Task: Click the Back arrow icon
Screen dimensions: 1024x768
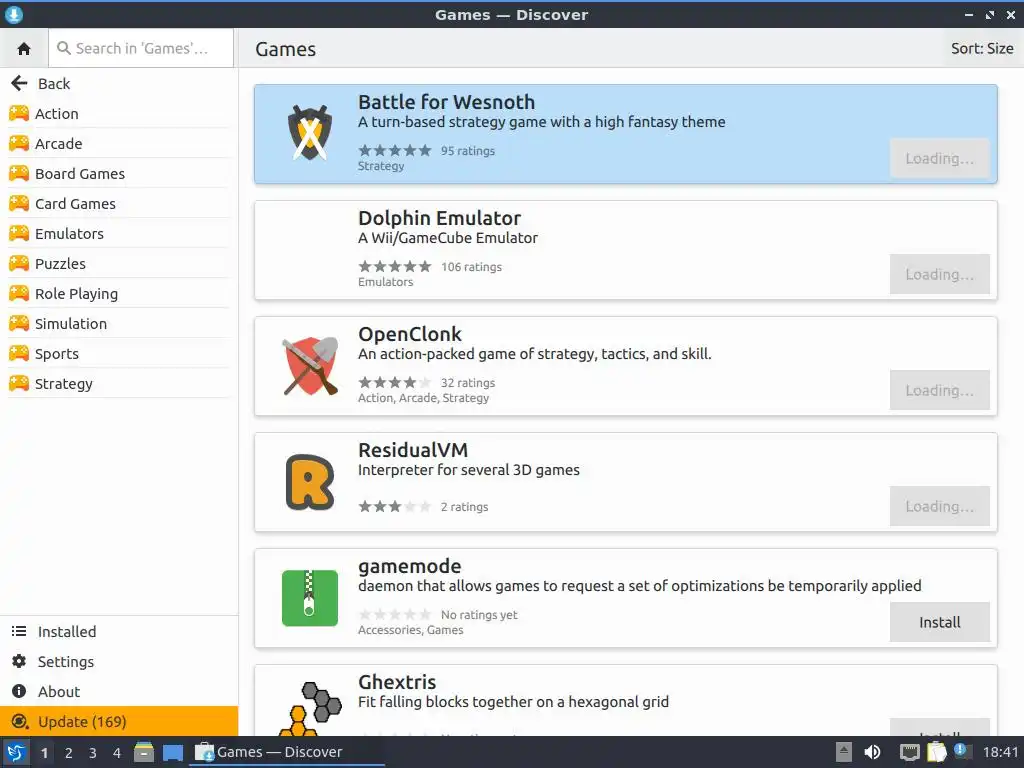Action: [20, 83]
